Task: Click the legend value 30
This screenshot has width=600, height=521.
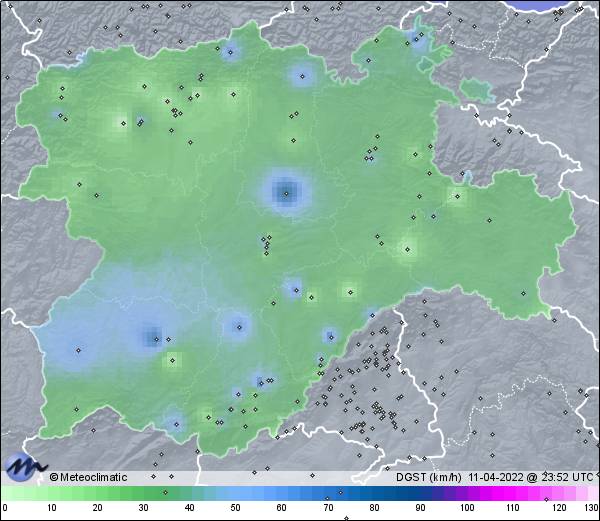Action: (x=143, y=508)
